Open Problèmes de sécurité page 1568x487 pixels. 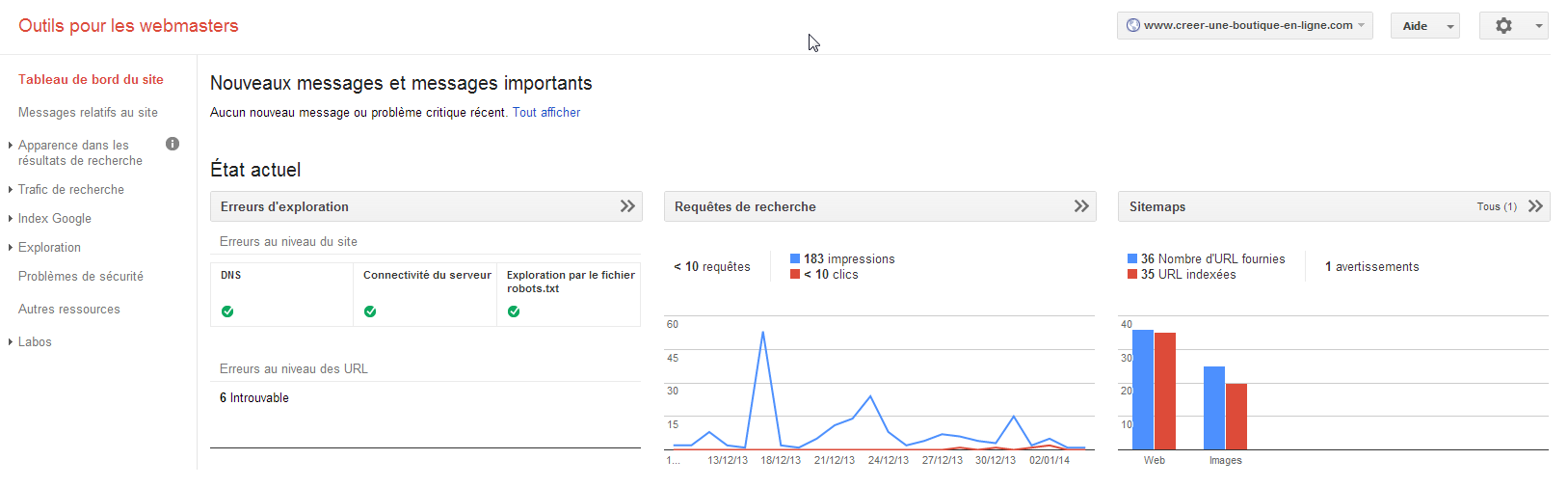point(81,277)
